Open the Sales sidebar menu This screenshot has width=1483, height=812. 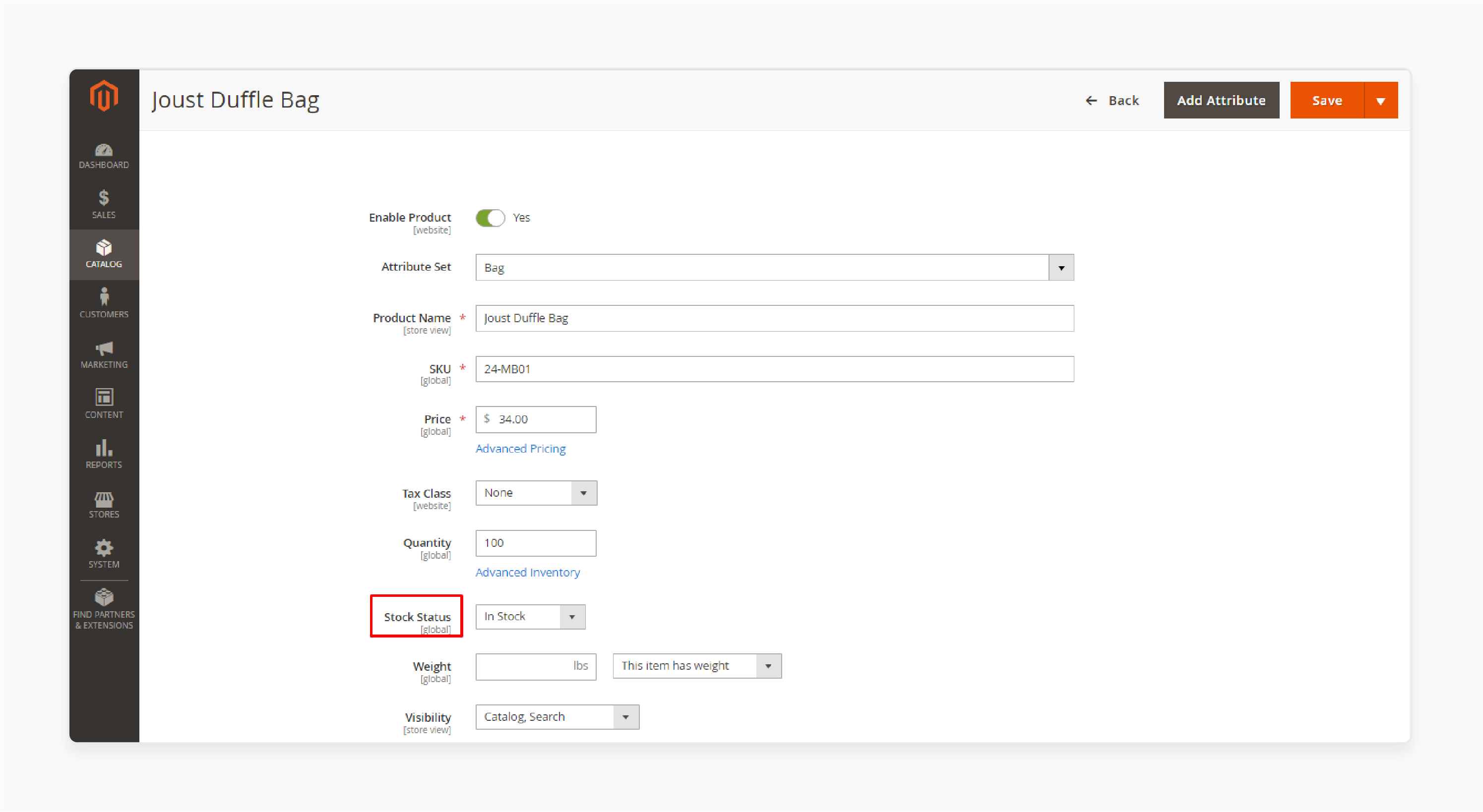click(x=104, y=205)
